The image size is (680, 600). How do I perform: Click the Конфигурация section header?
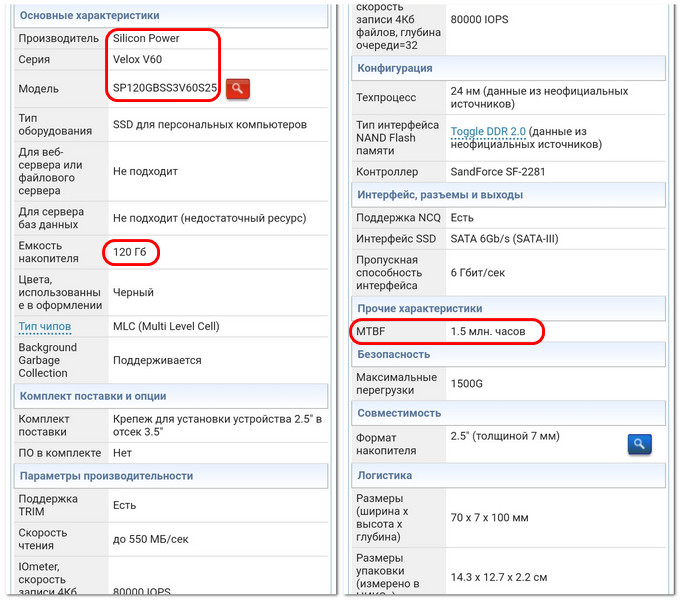pos(508,68)
